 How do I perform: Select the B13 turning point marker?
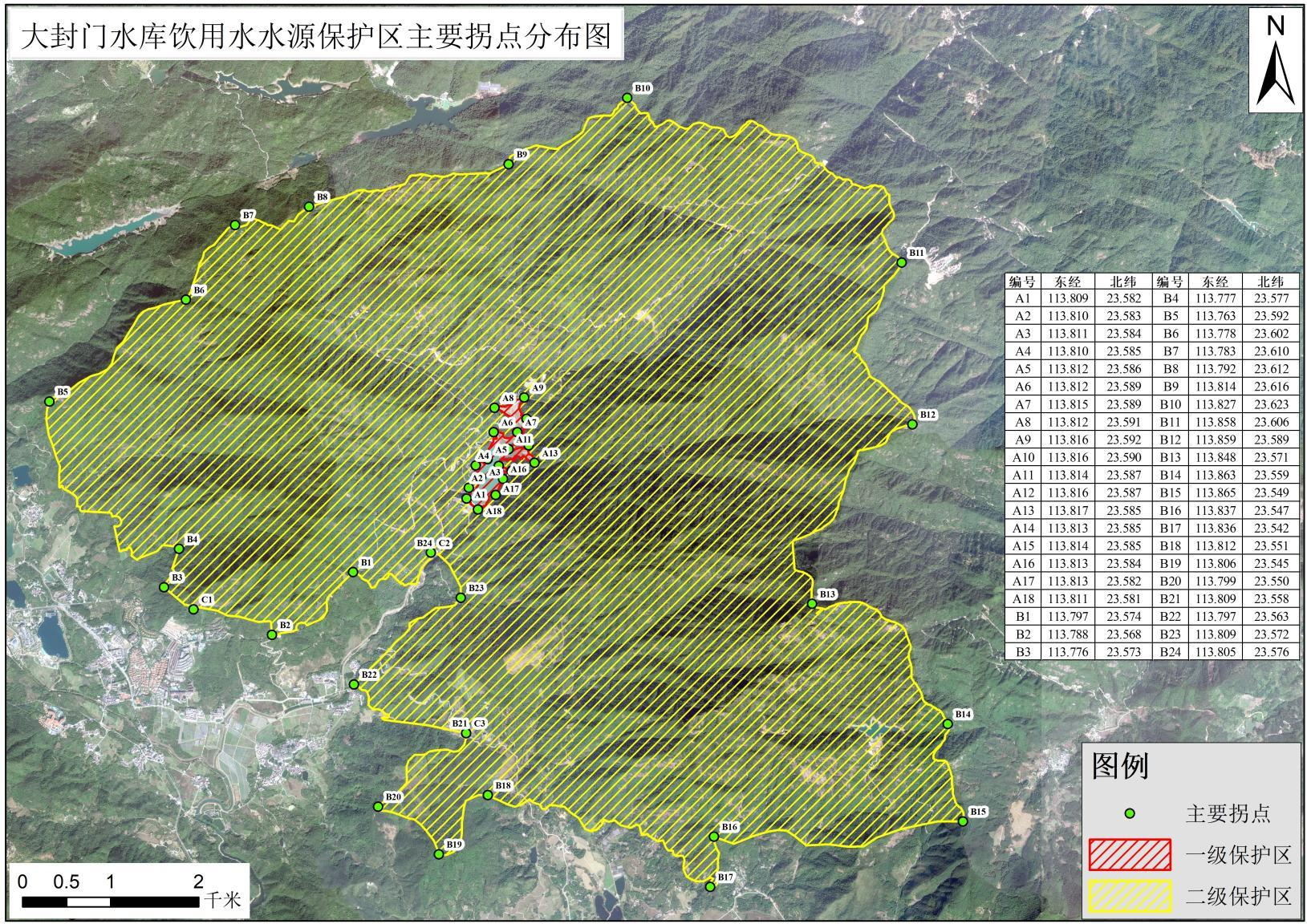tap(812, 604)
